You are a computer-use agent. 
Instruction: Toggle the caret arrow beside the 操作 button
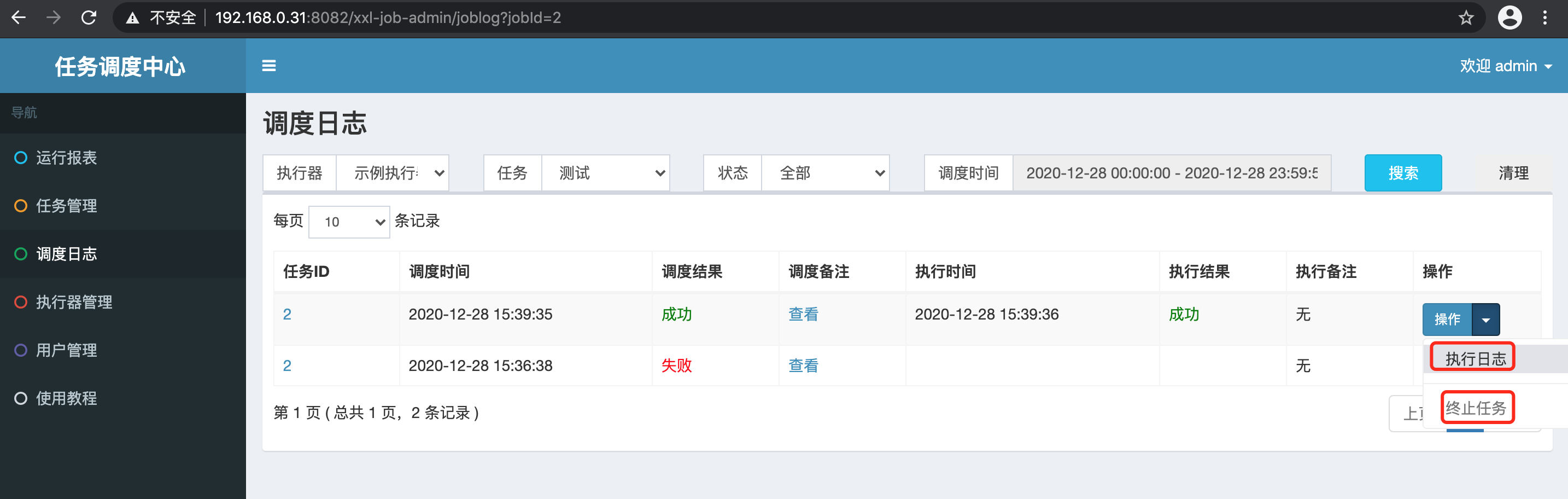click(x=1486, y=320)
